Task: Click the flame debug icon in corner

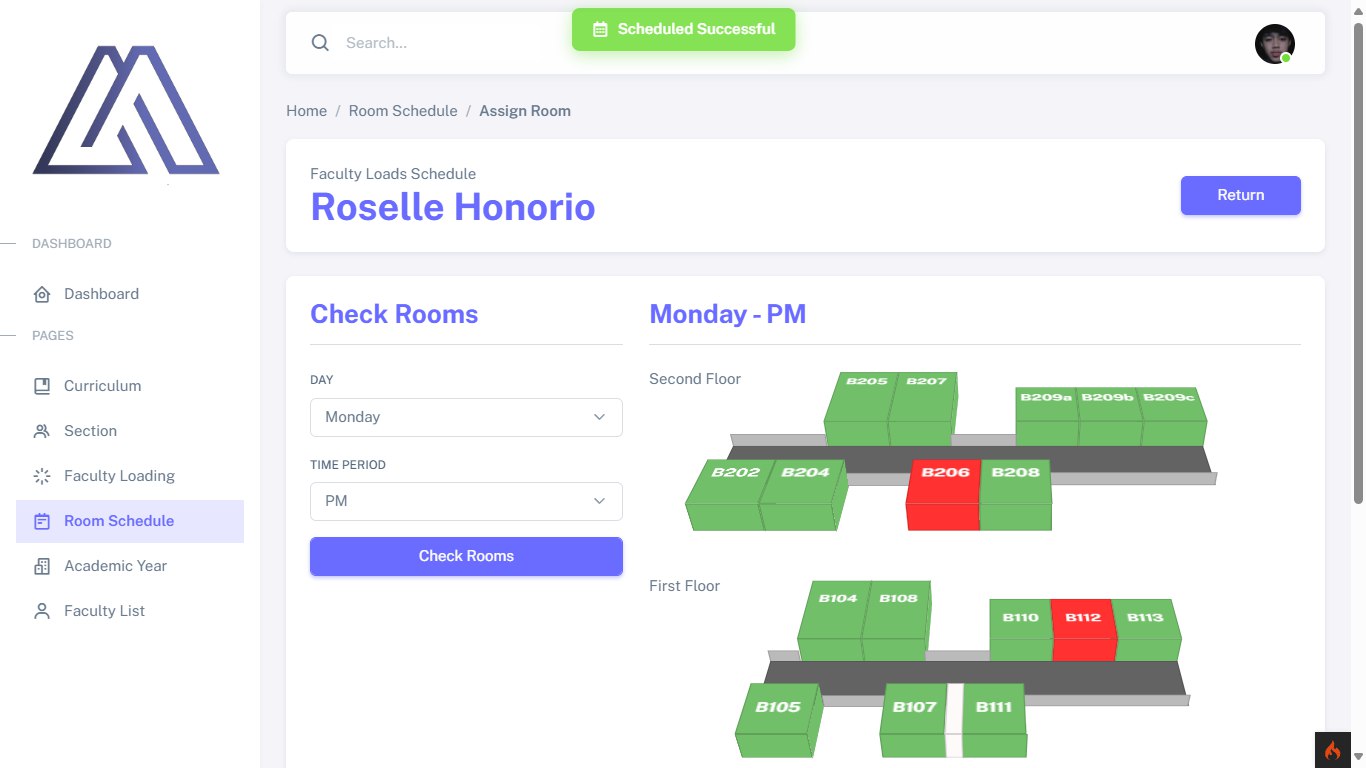Action: click(x=1332, y=750)
